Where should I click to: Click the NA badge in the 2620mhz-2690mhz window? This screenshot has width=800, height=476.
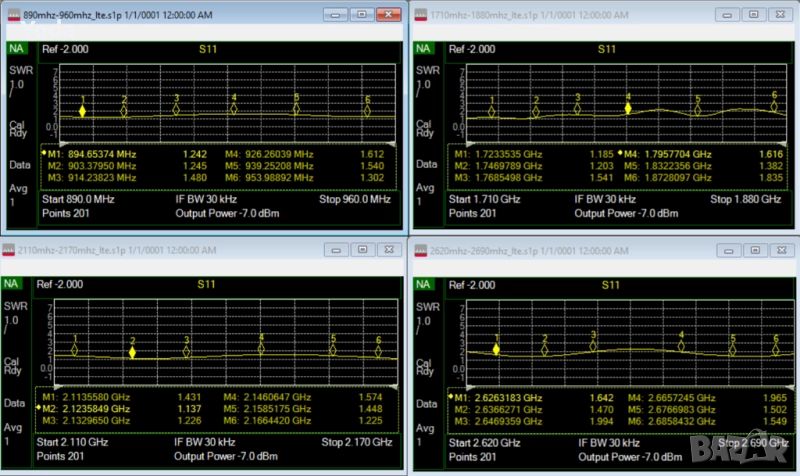click(x=424, y=285)
